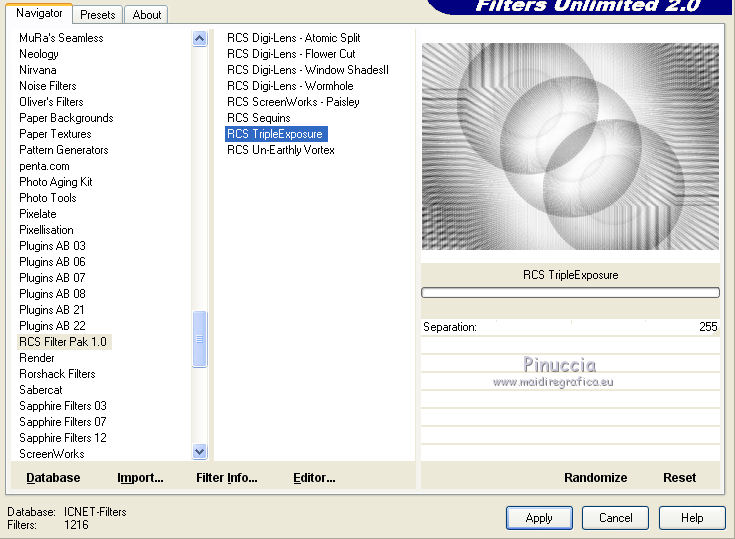Select RCS Digi-Lens - Flower Cut filter
This screenshot has height=539, width=735.
(291, 54)
